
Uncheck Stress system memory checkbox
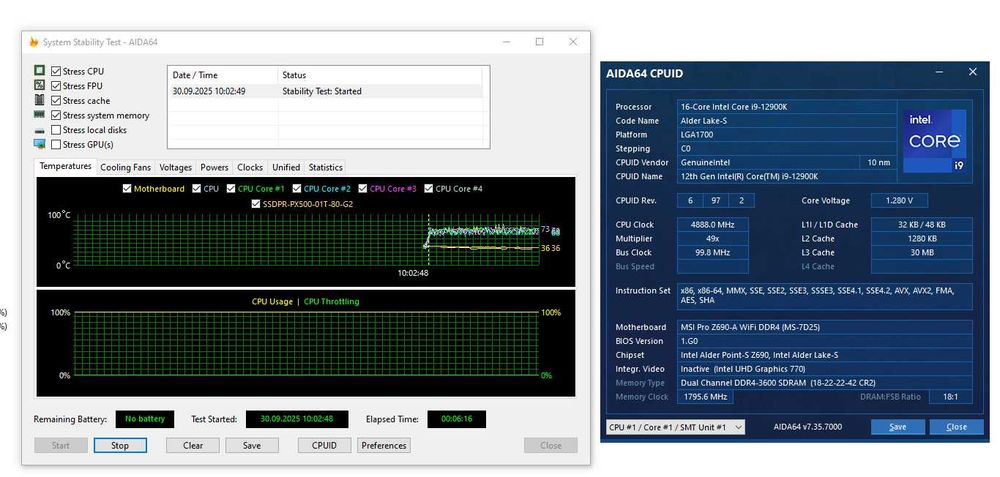click(56, 115)
